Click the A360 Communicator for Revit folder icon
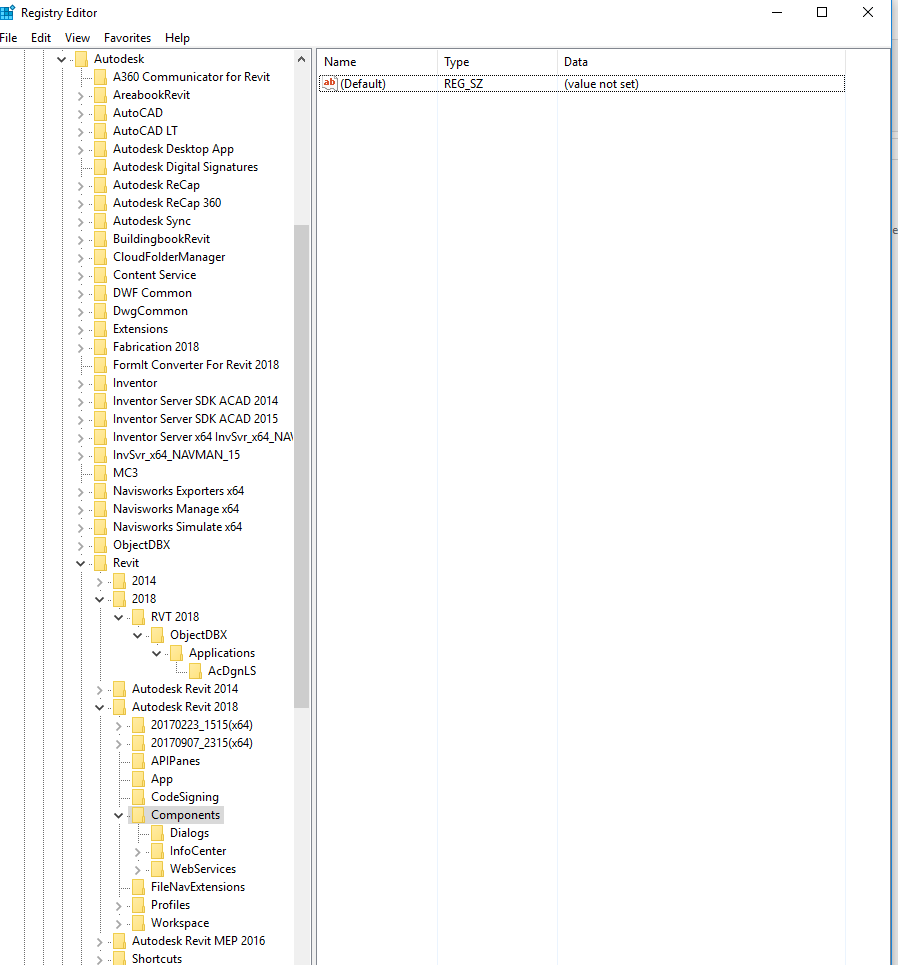This screenshot has width=898, height=965. [x=100, y=77]
